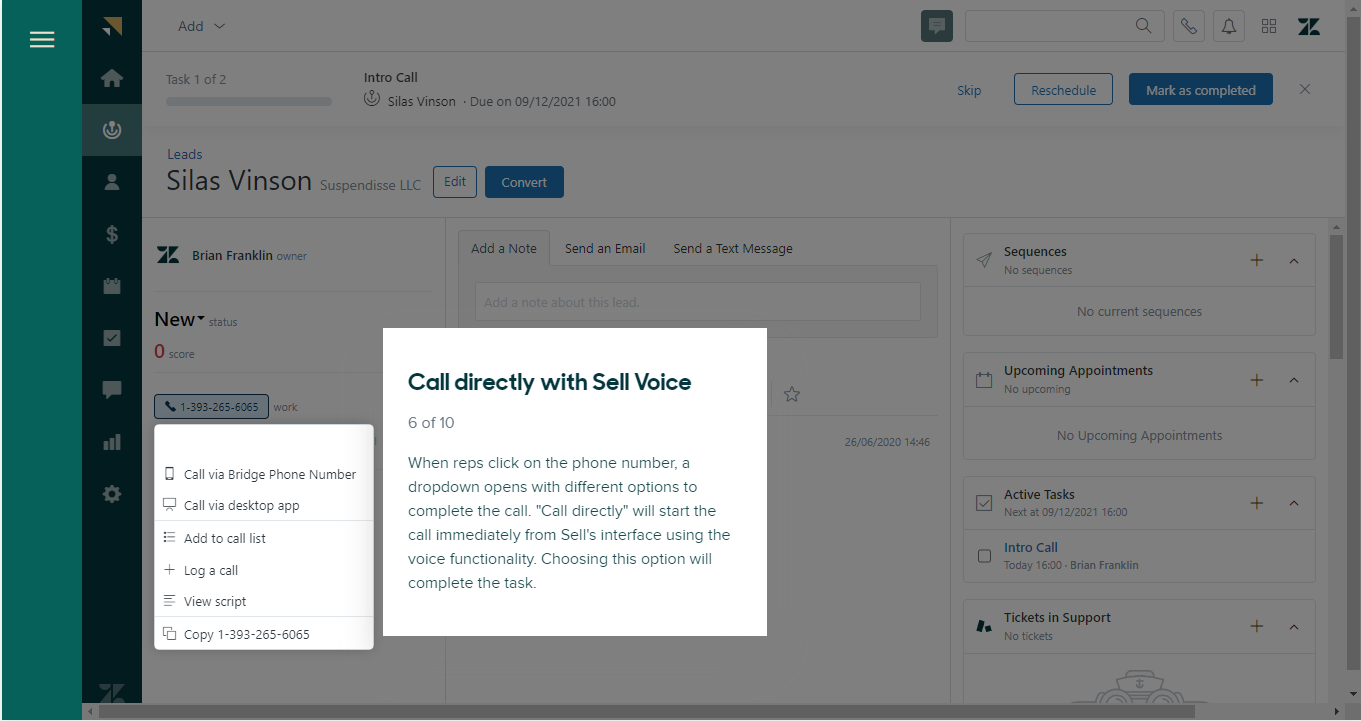
Task: Open the Calendar sidebar icon
Action: 112,286
